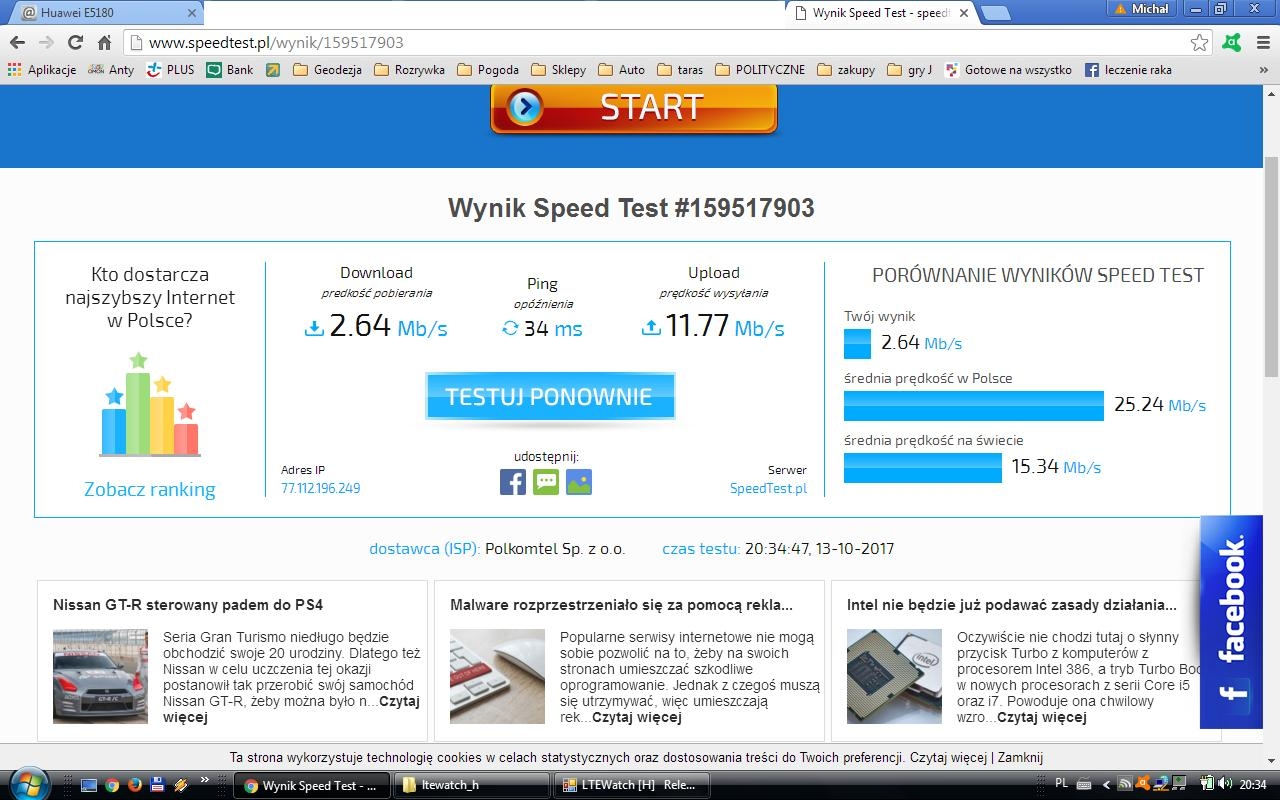Dismiss the cookie notice with Zamknij

pyautogui.click(x=1020, y=757)
